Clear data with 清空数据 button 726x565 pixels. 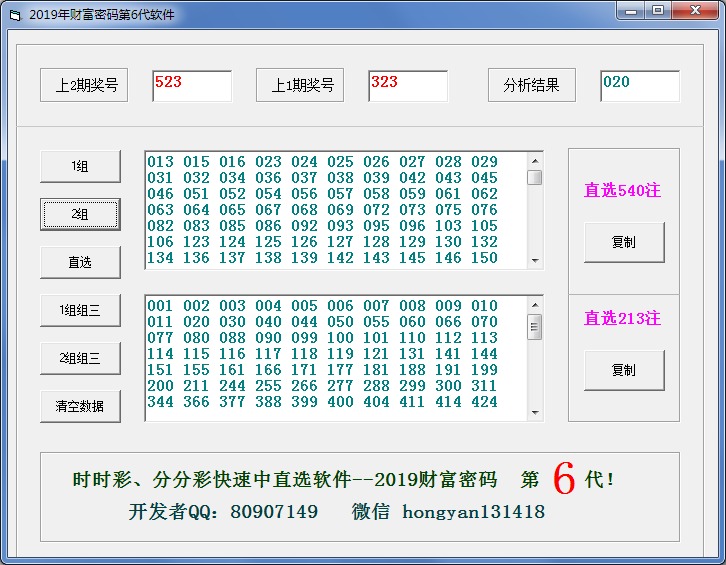point(80,406)
